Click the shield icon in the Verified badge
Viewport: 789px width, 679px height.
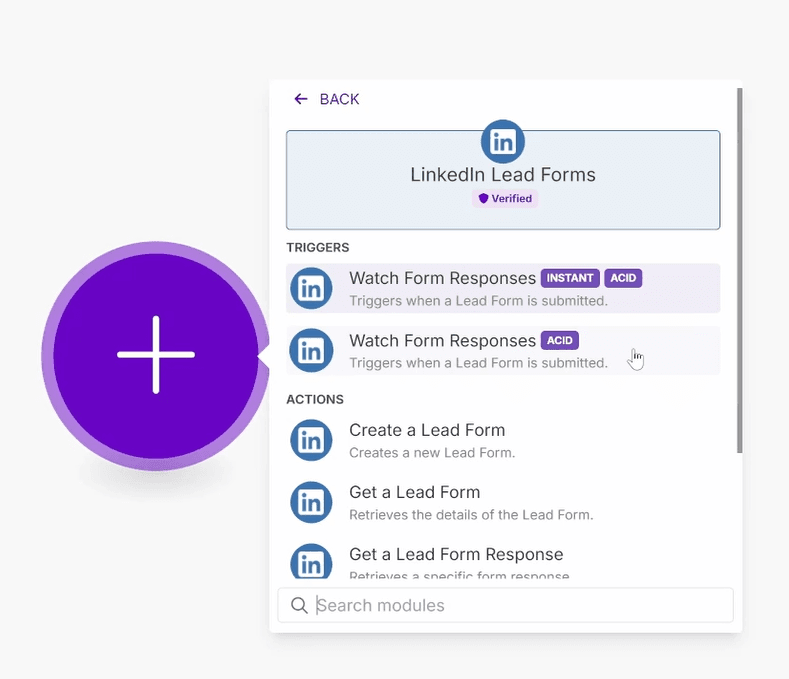(483, 199)
